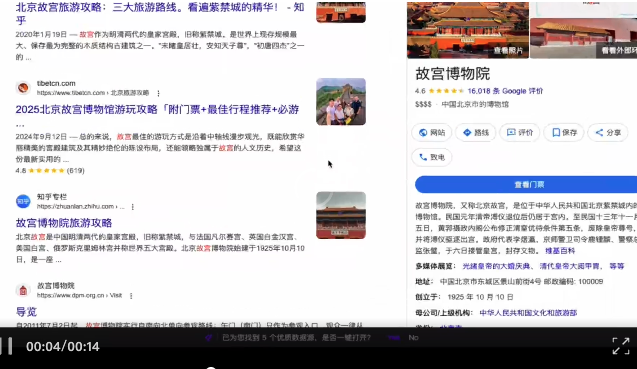Save the place with the 保存 button
This screenshot has height=369, width=637.
click(564, 132)
